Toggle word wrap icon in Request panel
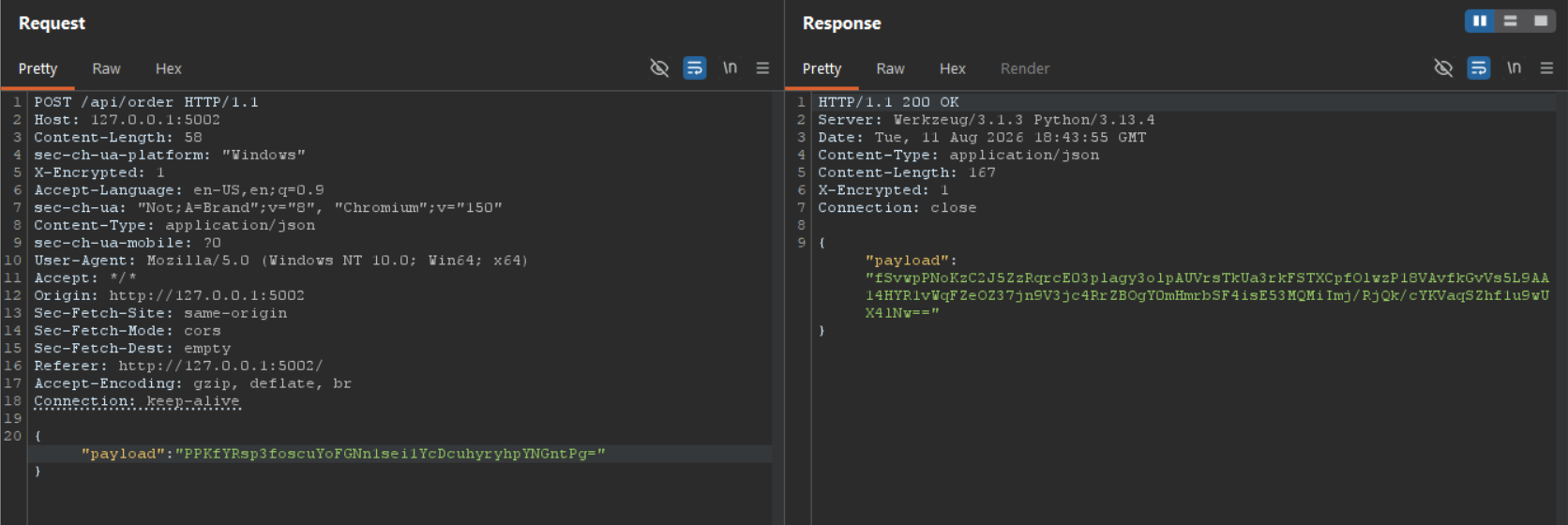1568x525 pixels. coord(695,67)
